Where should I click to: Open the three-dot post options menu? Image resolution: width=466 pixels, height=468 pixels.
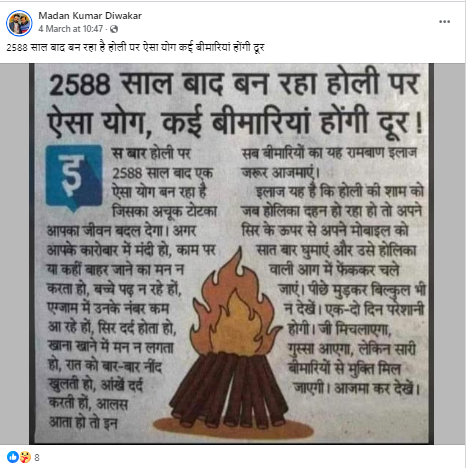pyautogui.click(x=444, y=22)
